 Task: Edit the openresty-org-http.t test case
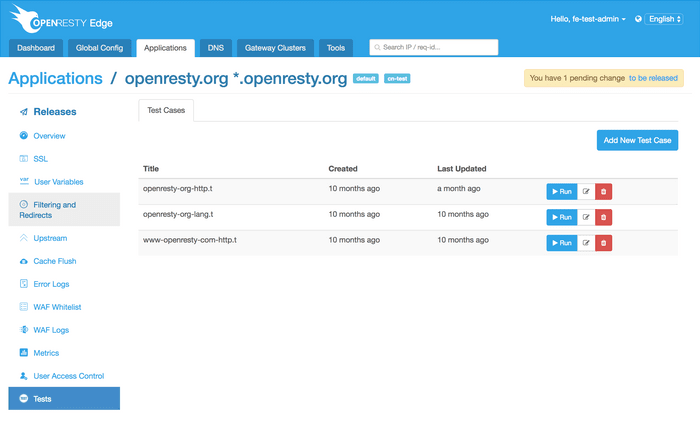click(586, 192)
